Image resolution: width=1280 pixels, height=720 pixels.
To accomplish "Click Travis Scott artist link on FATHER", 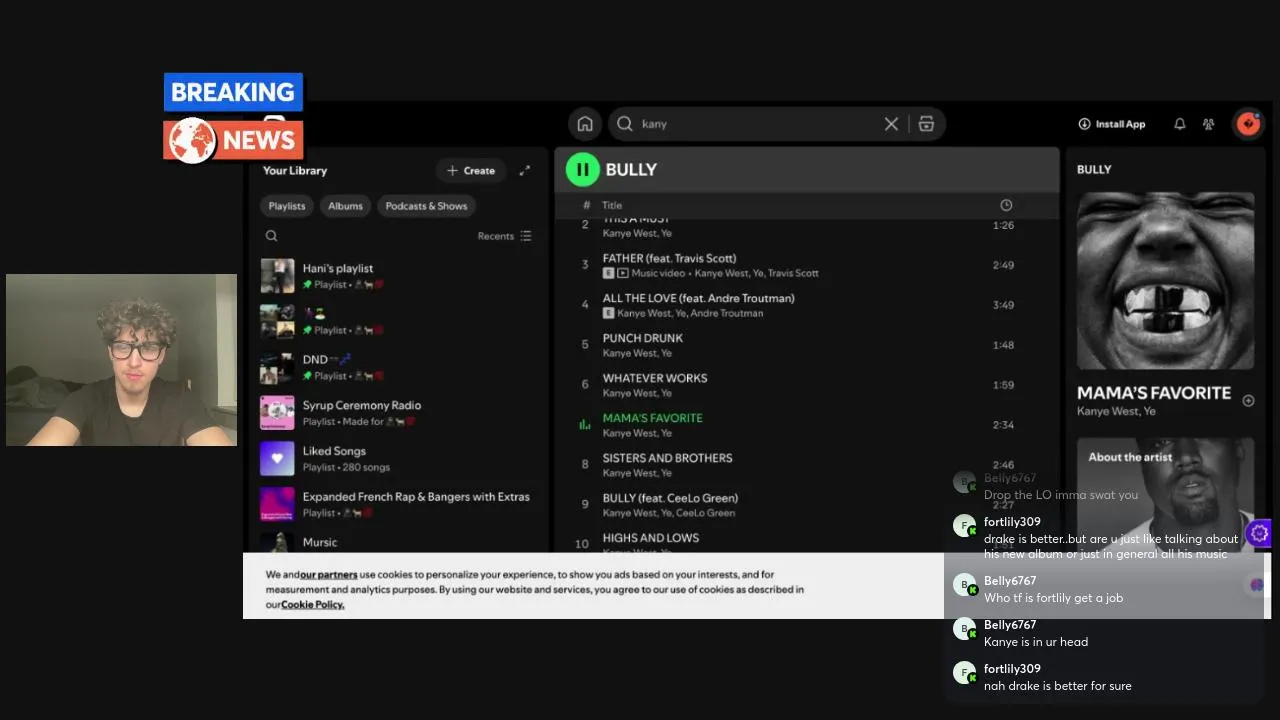I will tap(793, 273).
